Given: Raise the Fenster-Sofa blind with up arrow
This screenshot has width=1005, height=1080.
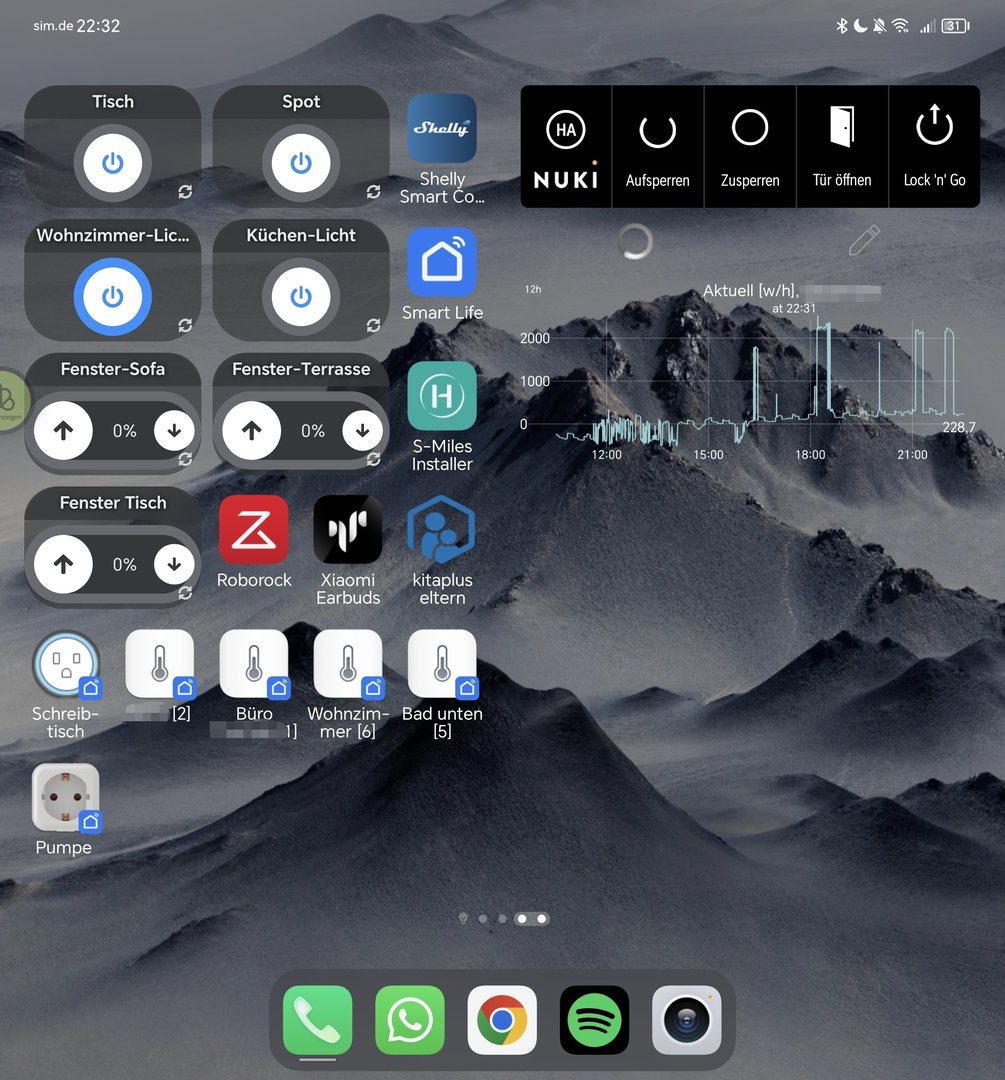Looking at the screenshot, I should [x=64, y=431].
